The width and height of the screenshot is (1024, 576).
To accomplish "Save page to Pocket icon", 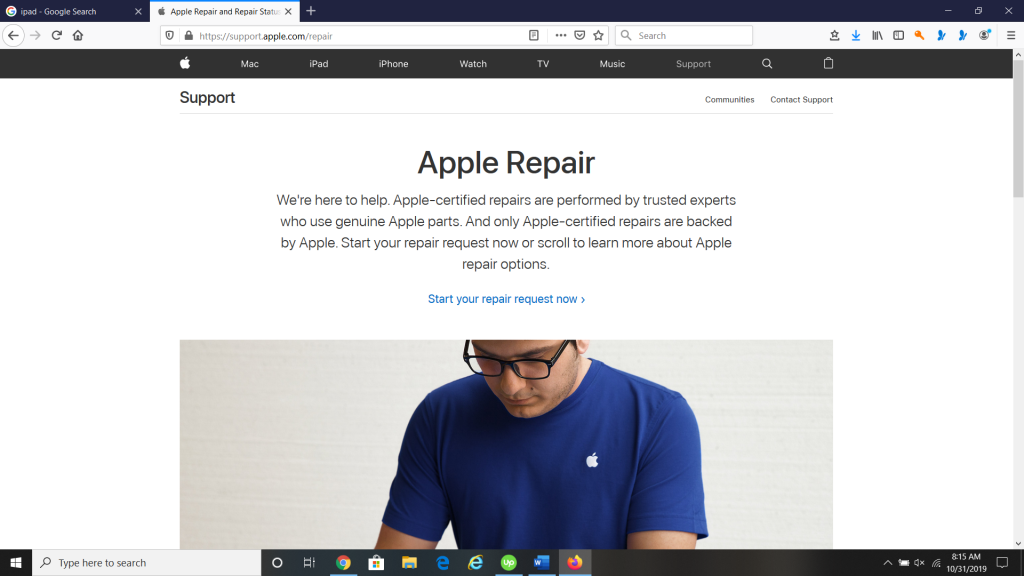I will [x=579, y=36].
